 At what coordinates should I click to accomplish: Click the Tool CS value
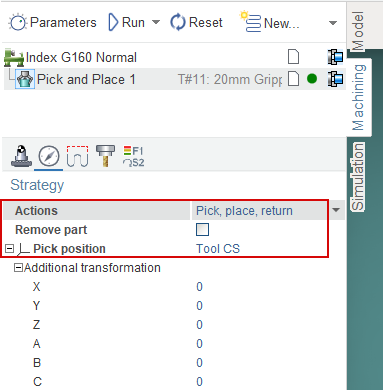point(218,249)
